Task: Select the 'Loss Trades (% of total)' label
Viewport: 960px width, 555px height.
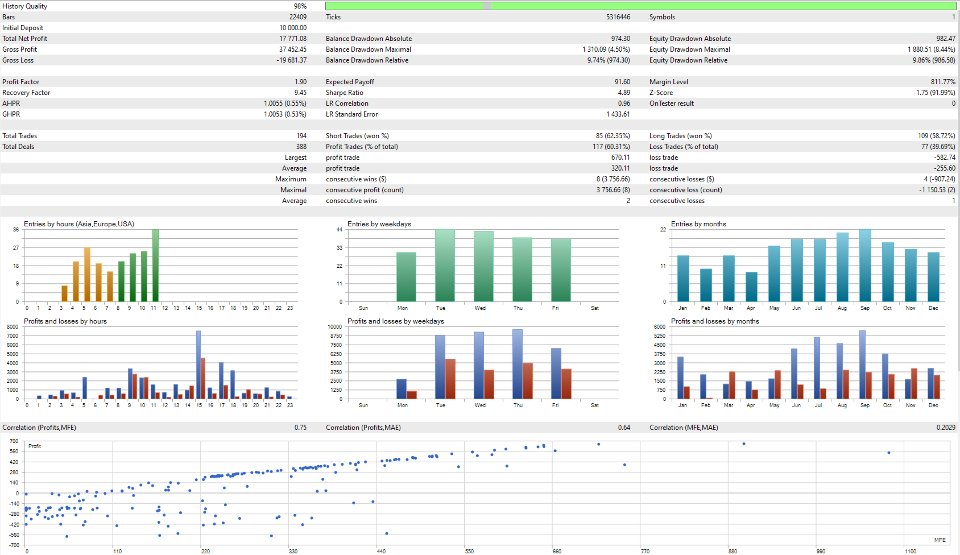Action: click(x=683, y=147)
